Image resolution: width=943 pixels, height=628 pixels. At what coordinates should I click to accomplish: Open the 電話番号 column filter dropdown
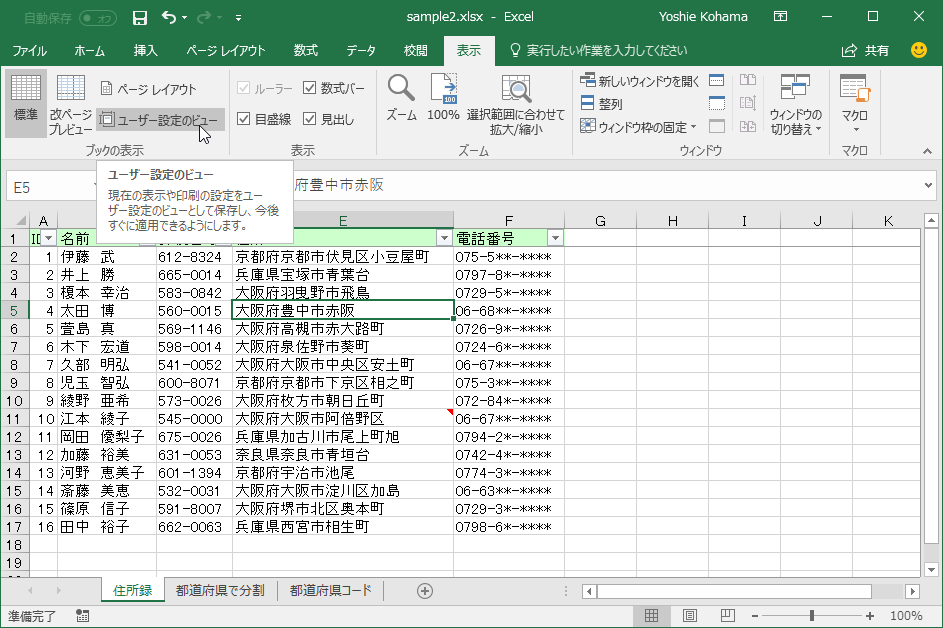(x=555, y=238)
